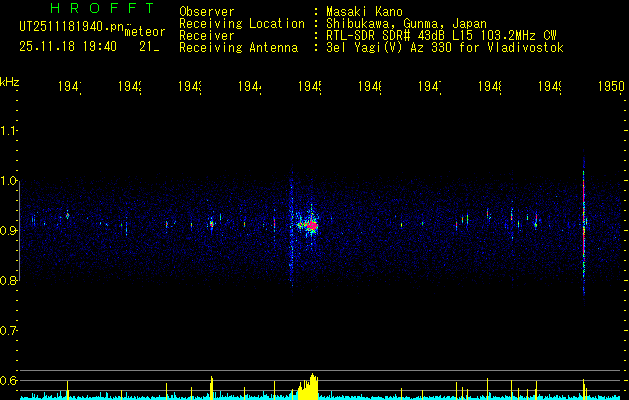Click the 'Receiver' field label
The image size is (629, 400).
pyautogui.click(x=207, y=36)
